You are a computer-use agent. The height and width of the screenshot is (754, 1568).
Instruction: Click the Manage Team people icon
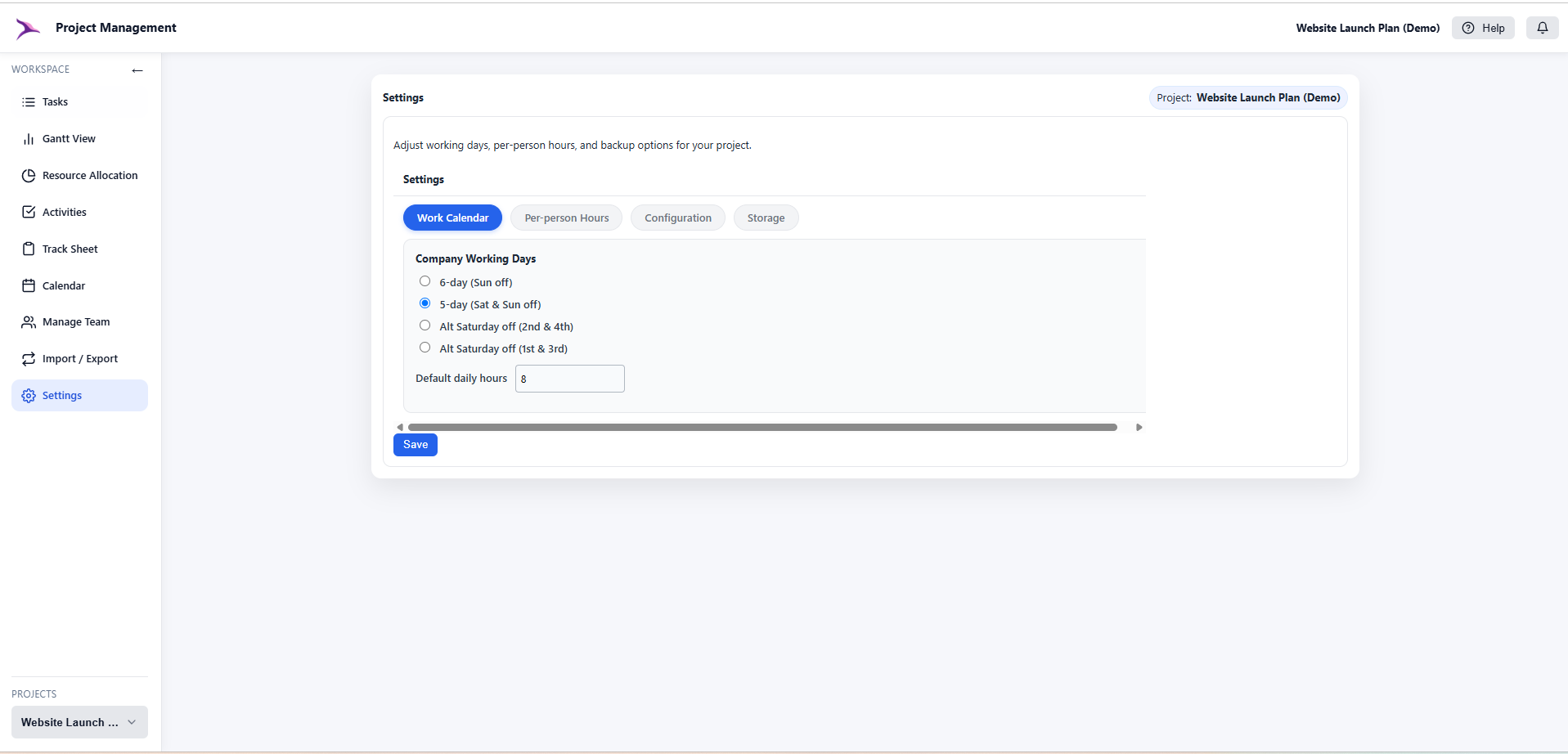tap(28, 321)
